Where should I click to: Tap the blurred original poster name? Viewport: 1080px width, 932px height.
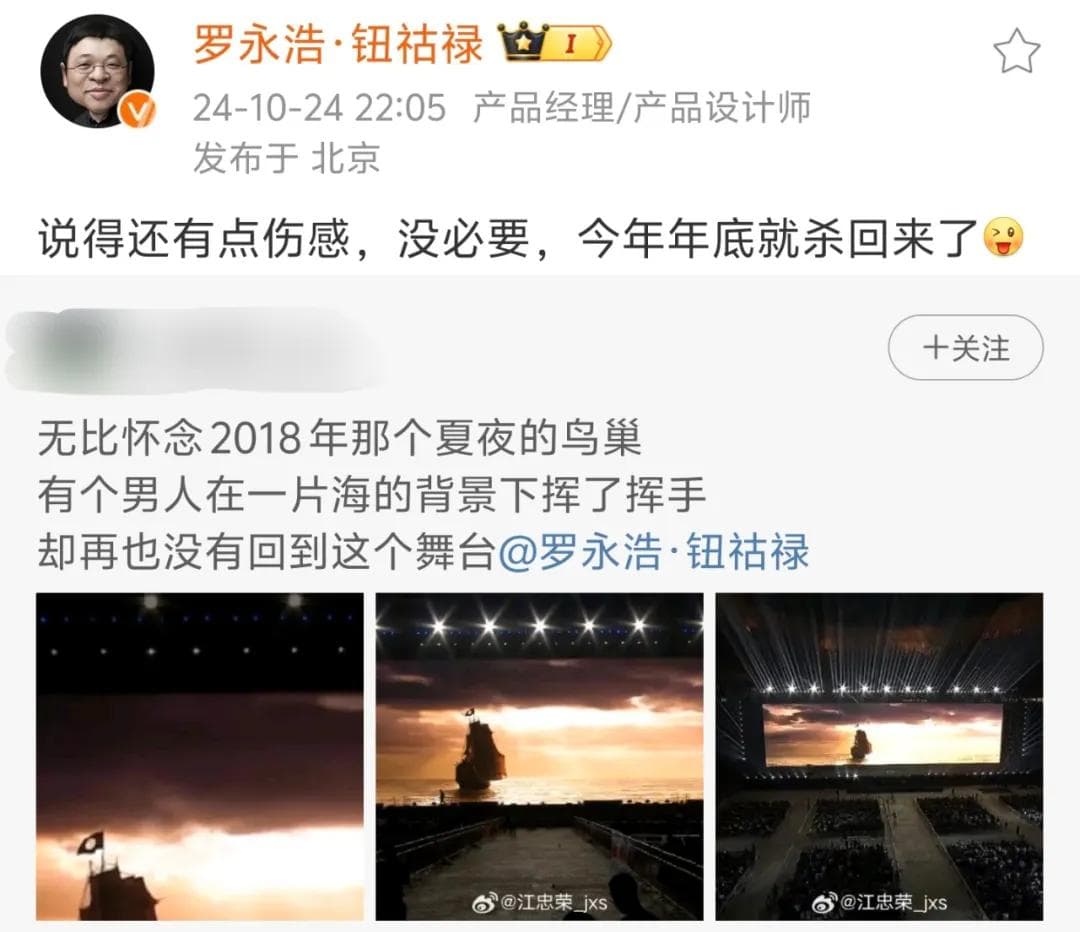pos(193,351)
